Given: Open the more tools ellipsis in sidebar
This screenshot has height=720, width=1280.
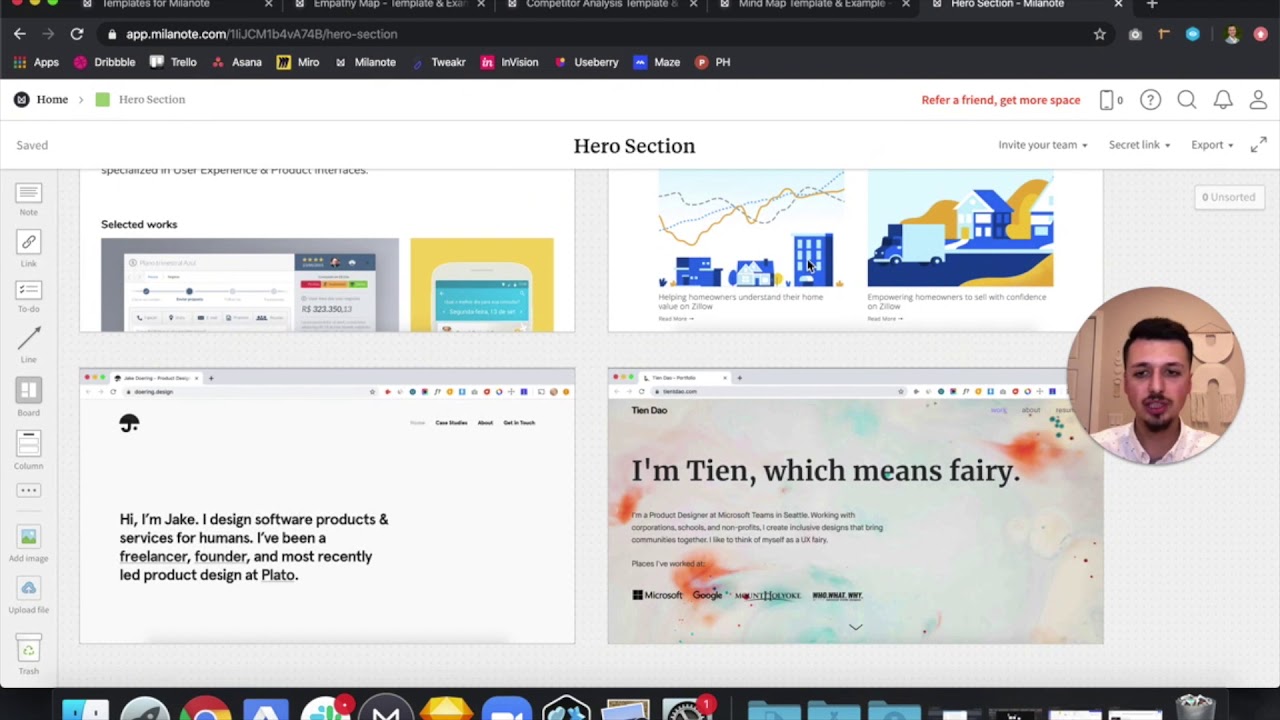Looking at the screenshot, I should [28, 490].
